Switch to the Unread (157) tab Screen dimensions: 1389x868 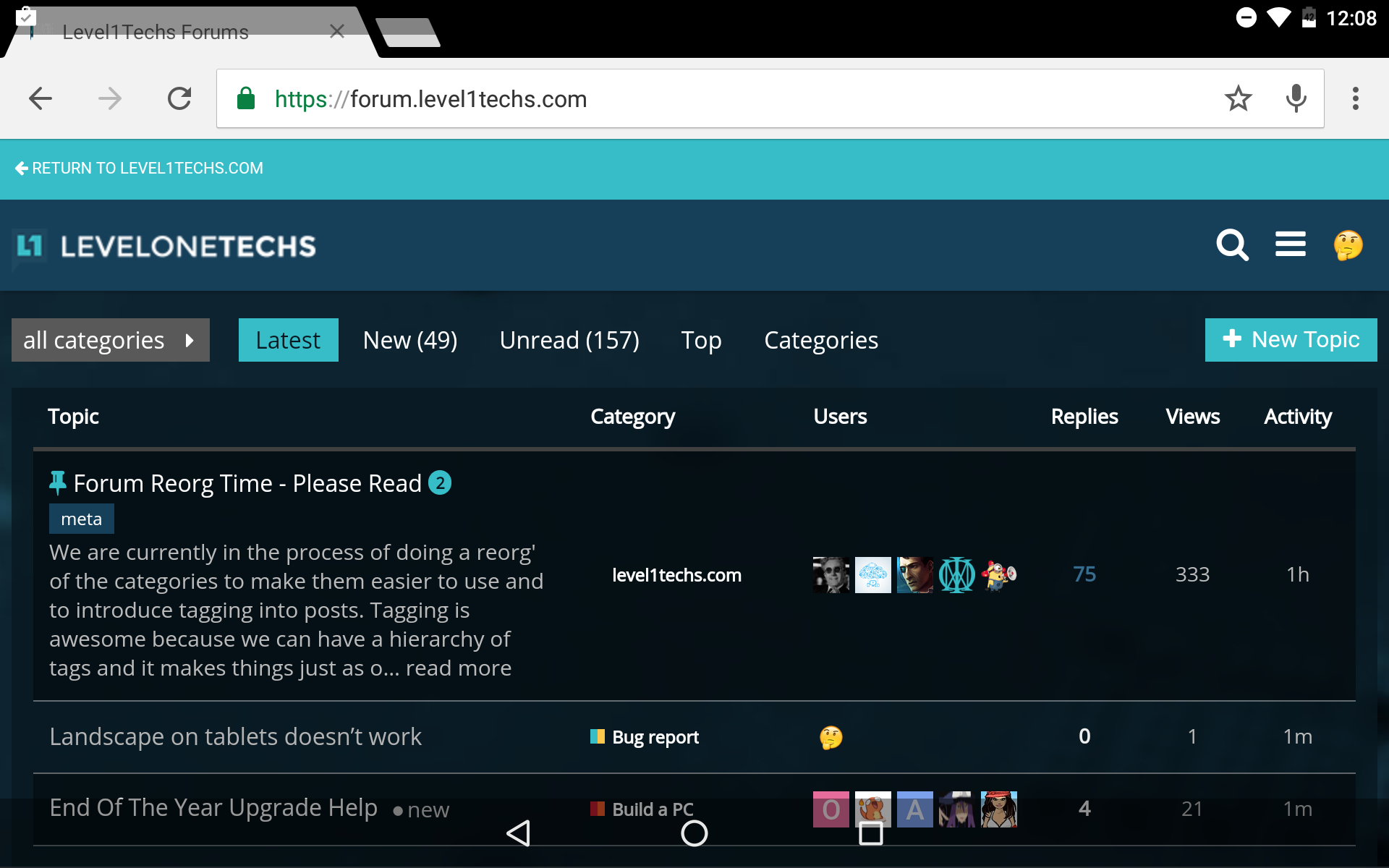click(569, 339)
